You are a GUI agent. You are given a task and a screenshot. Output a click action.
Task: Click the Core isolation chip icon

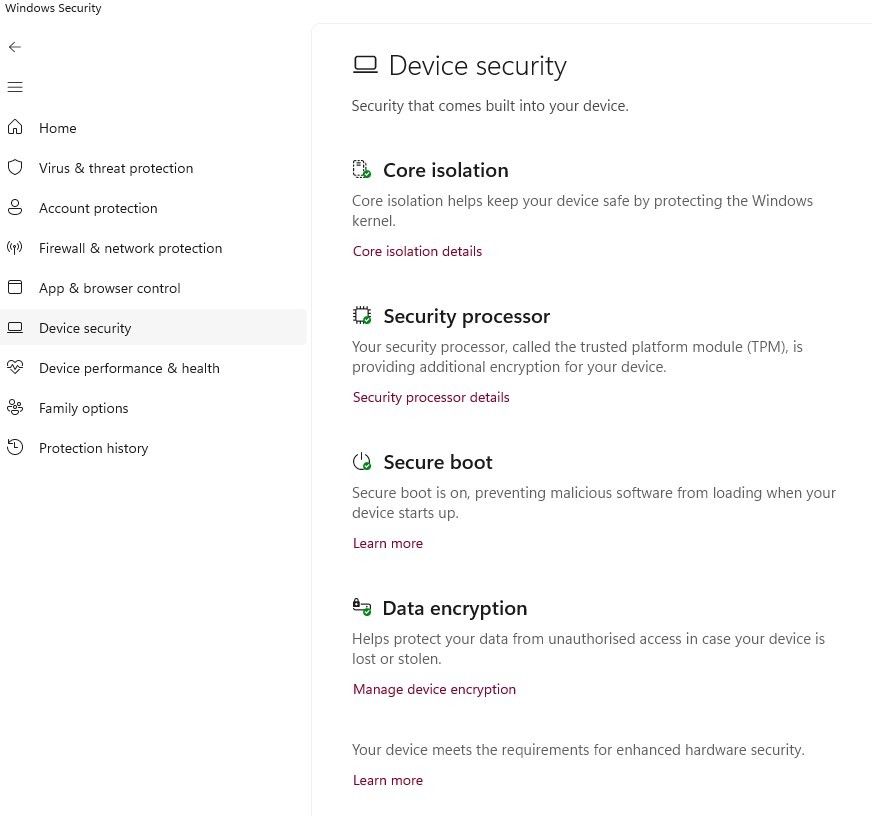[362, 169]
